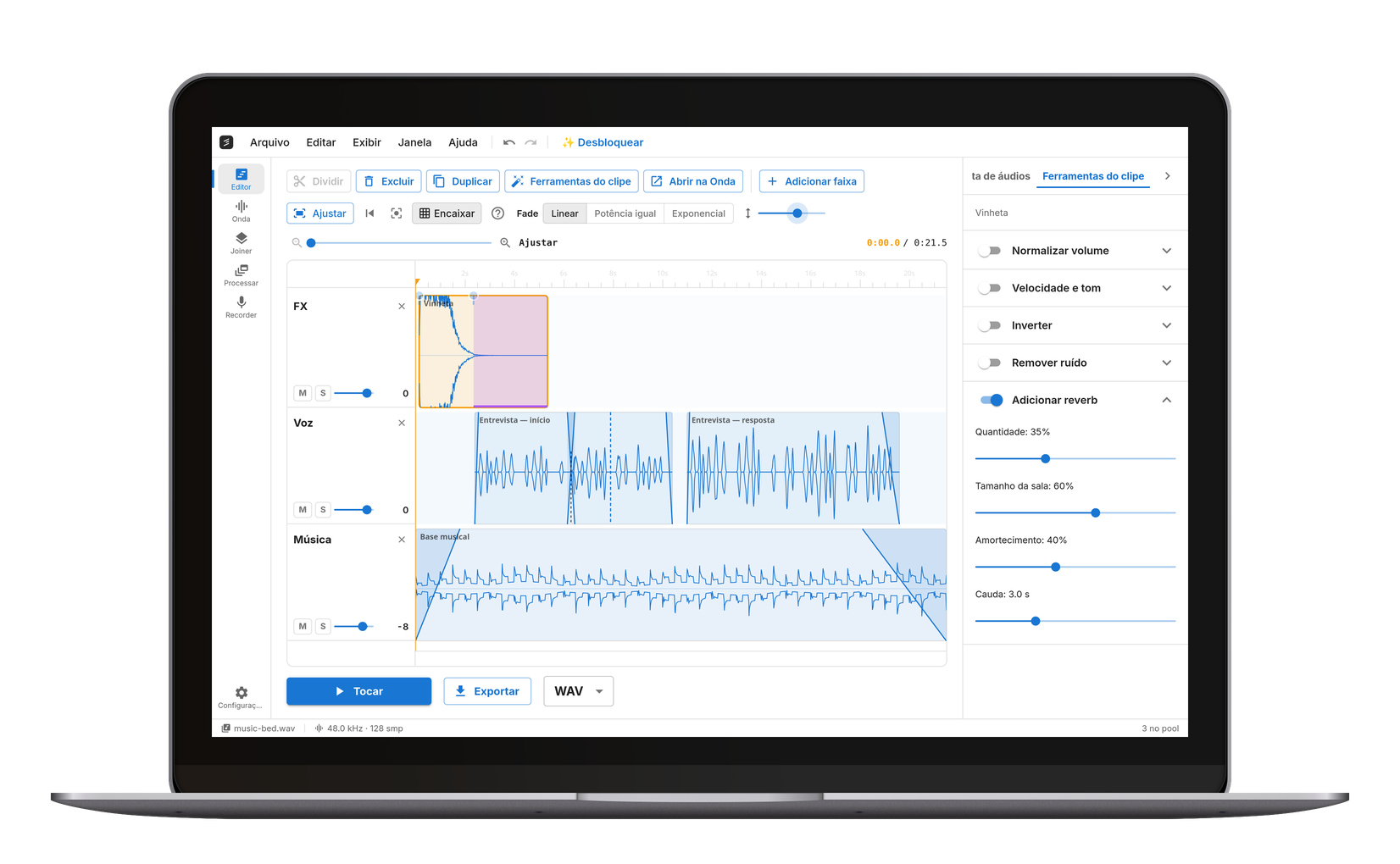Open the Processar sidebar tool
Viewport: 1400px width, 864px height.
[x=242, y=275]
